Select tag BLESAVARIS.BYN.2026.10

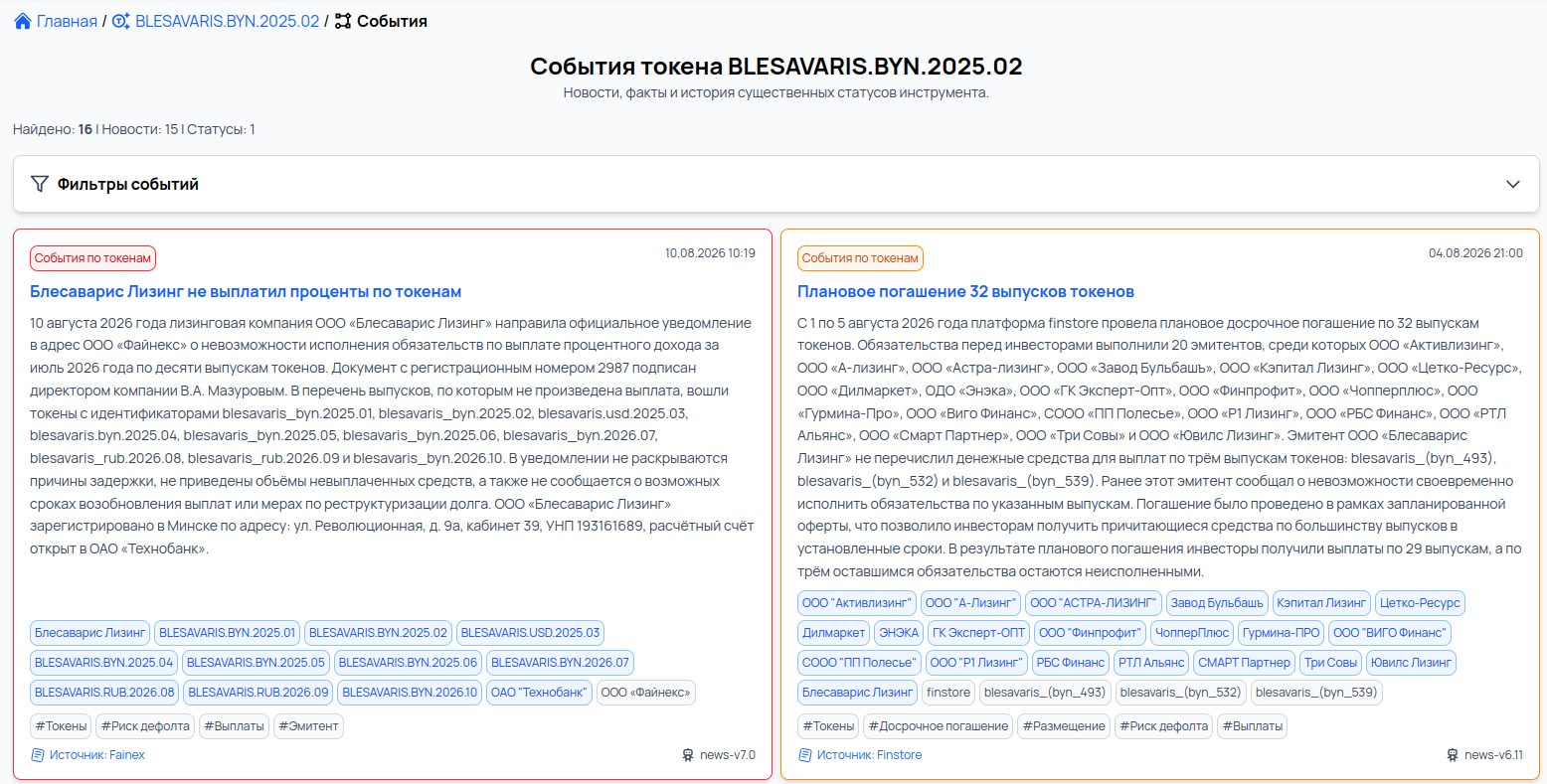click(x=410, y=693)
